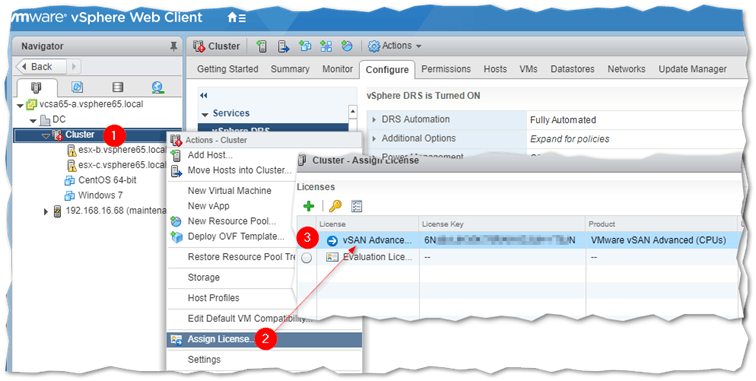756x381 pixels.
Task: Expand Additional Options row
Action: pyautogui.click(x=374, y=138)
